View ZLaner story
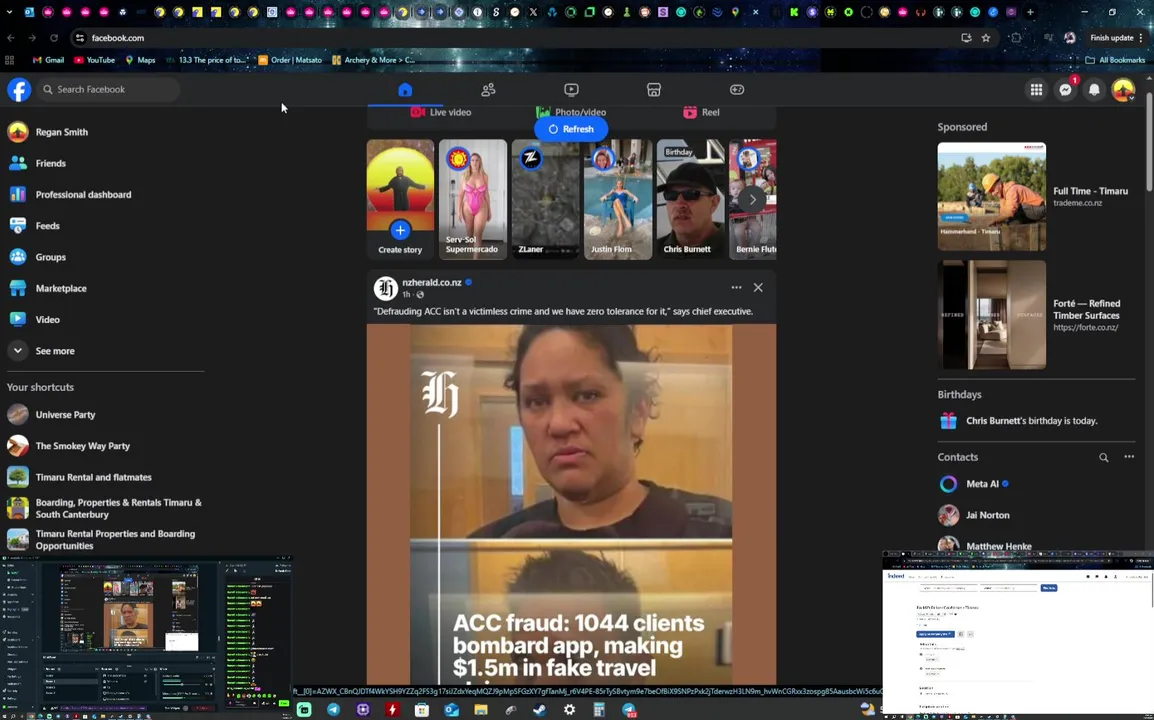 tap(545, 200)
